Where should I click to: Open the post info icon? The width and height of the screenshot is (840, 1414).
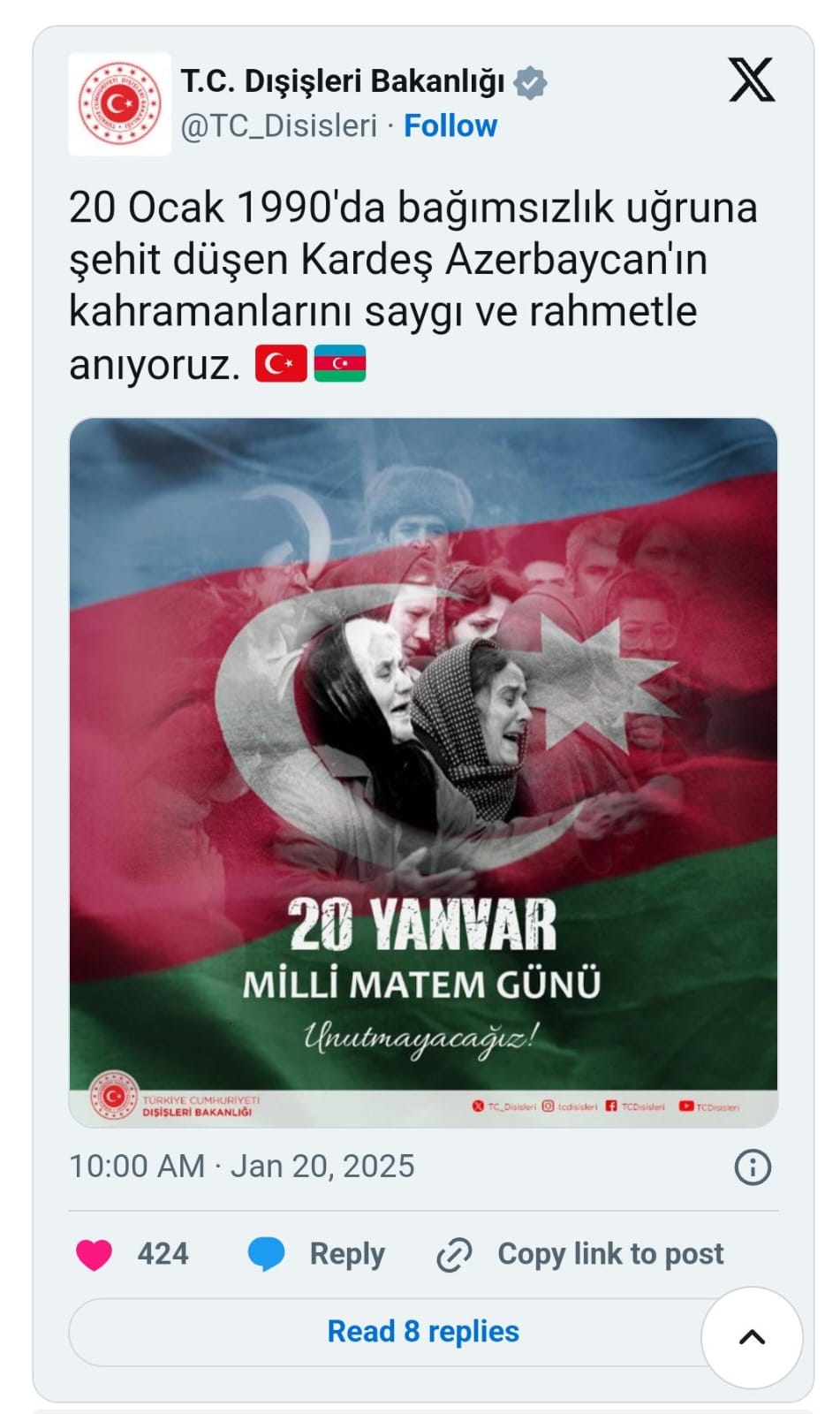tap(753, 1167)
